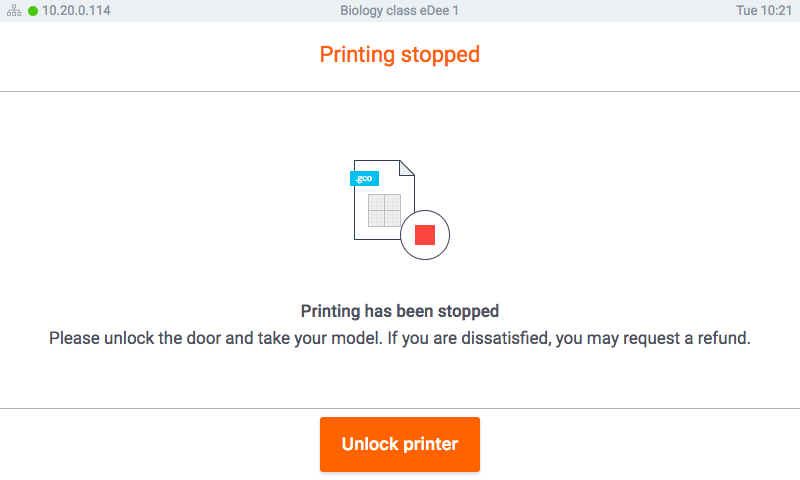The width and height of the screenshot is (800, 480).
Task: Click the network connection icon
Action: [x=14, y=11]
